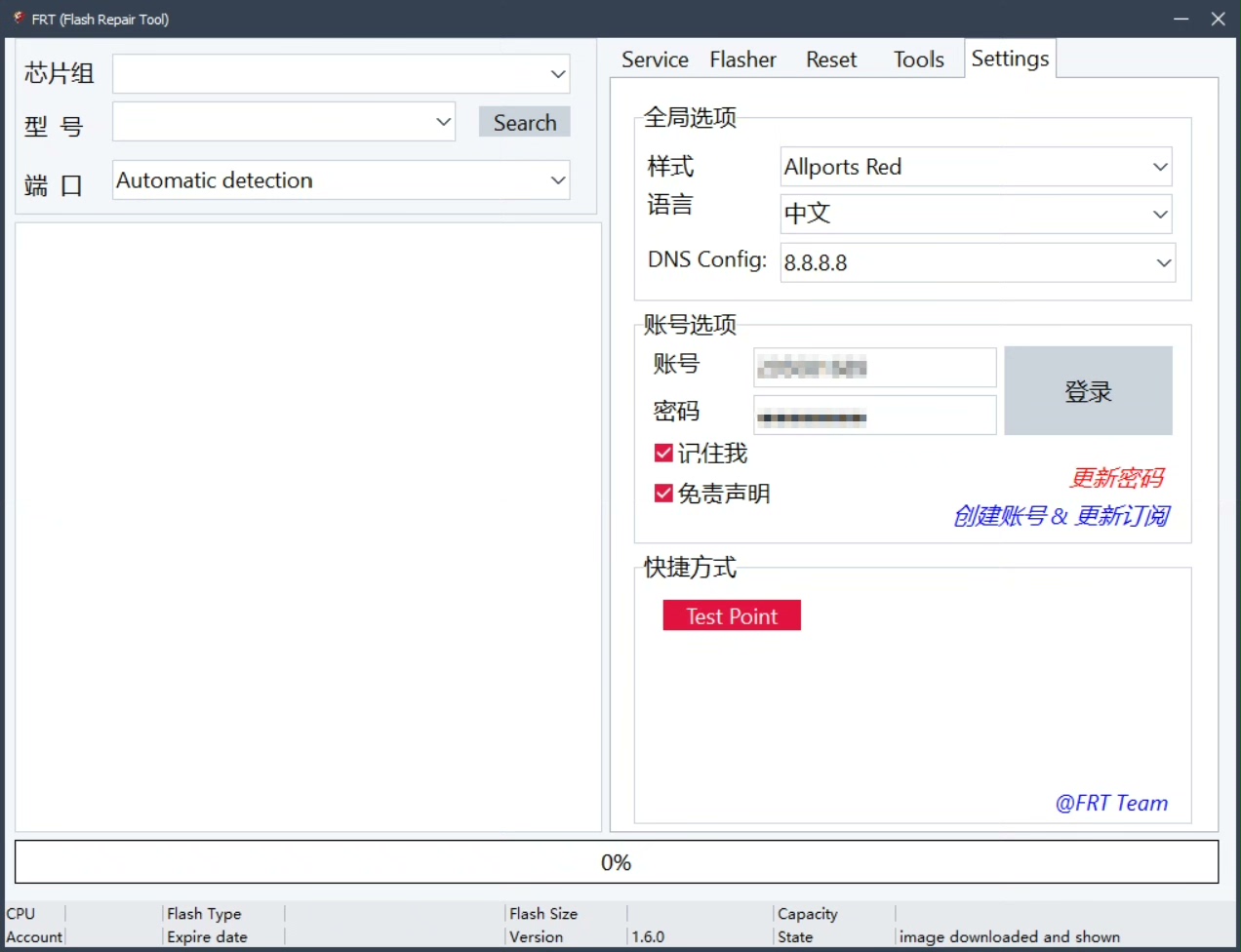Open the 型号 model dropdown
Screen dimensions: 1241x952
(443, 122)
